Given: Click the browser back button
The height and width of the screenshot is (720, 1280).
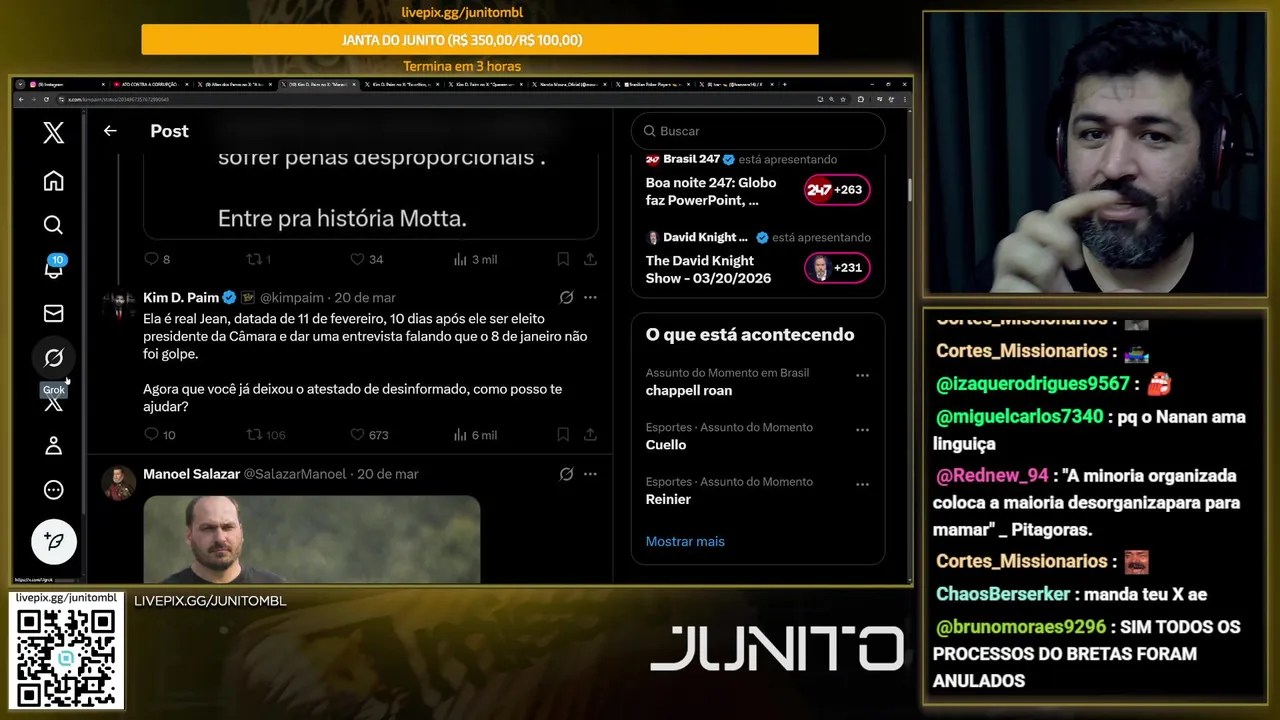Looking at the screenshot, I should point(21,99).
